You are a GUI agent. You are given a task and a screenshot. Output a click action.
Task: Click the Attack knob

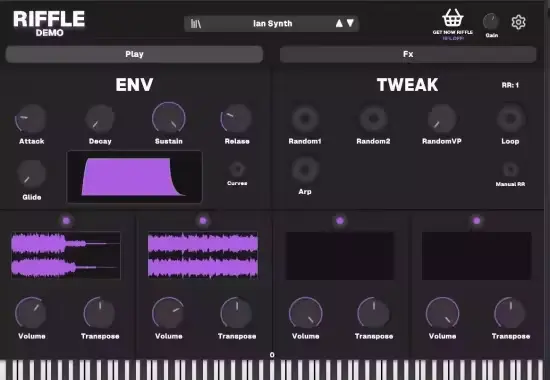[x=31, y=119]
